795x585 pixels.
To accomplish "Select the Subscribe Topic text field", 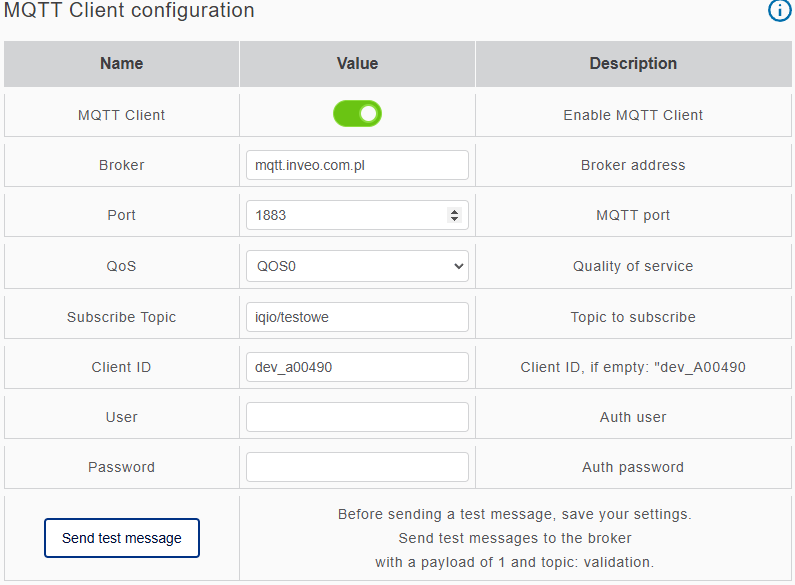I will pyautogui.click(x=357, y=317).
